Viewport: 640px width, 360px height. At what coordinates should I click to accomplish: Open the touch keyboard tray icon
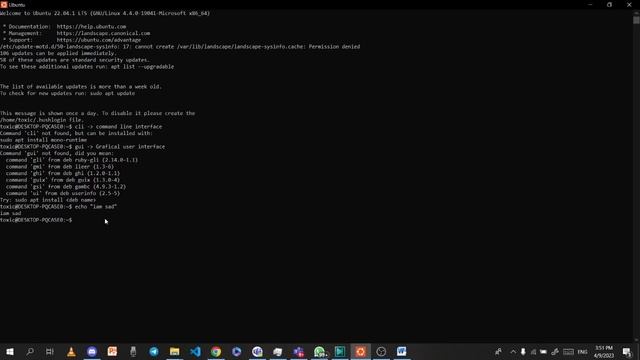pyautogui.click(x=568, y=351)
